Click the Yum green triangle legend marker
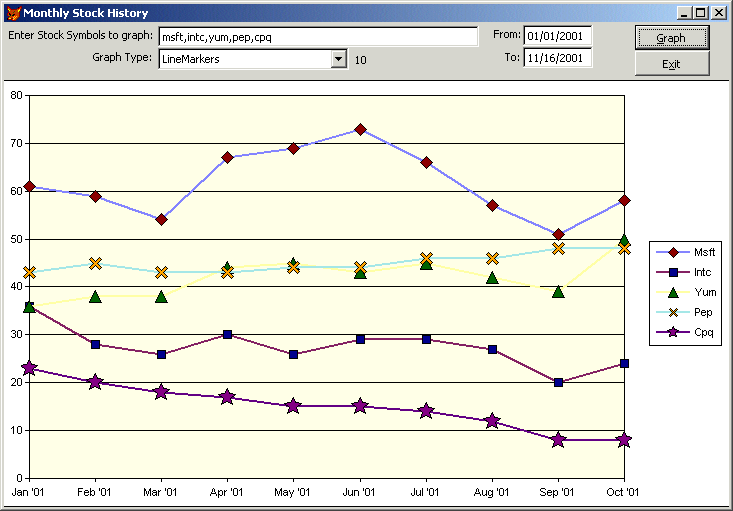The image size is (733, 511). (x=674, y=293)
